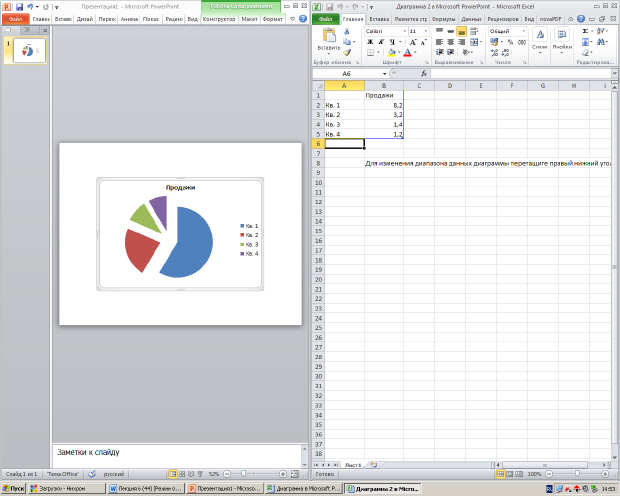This screenshot has width=620, height=496.
Task: Click the insert function fx icon
Action: click(424, 74)
